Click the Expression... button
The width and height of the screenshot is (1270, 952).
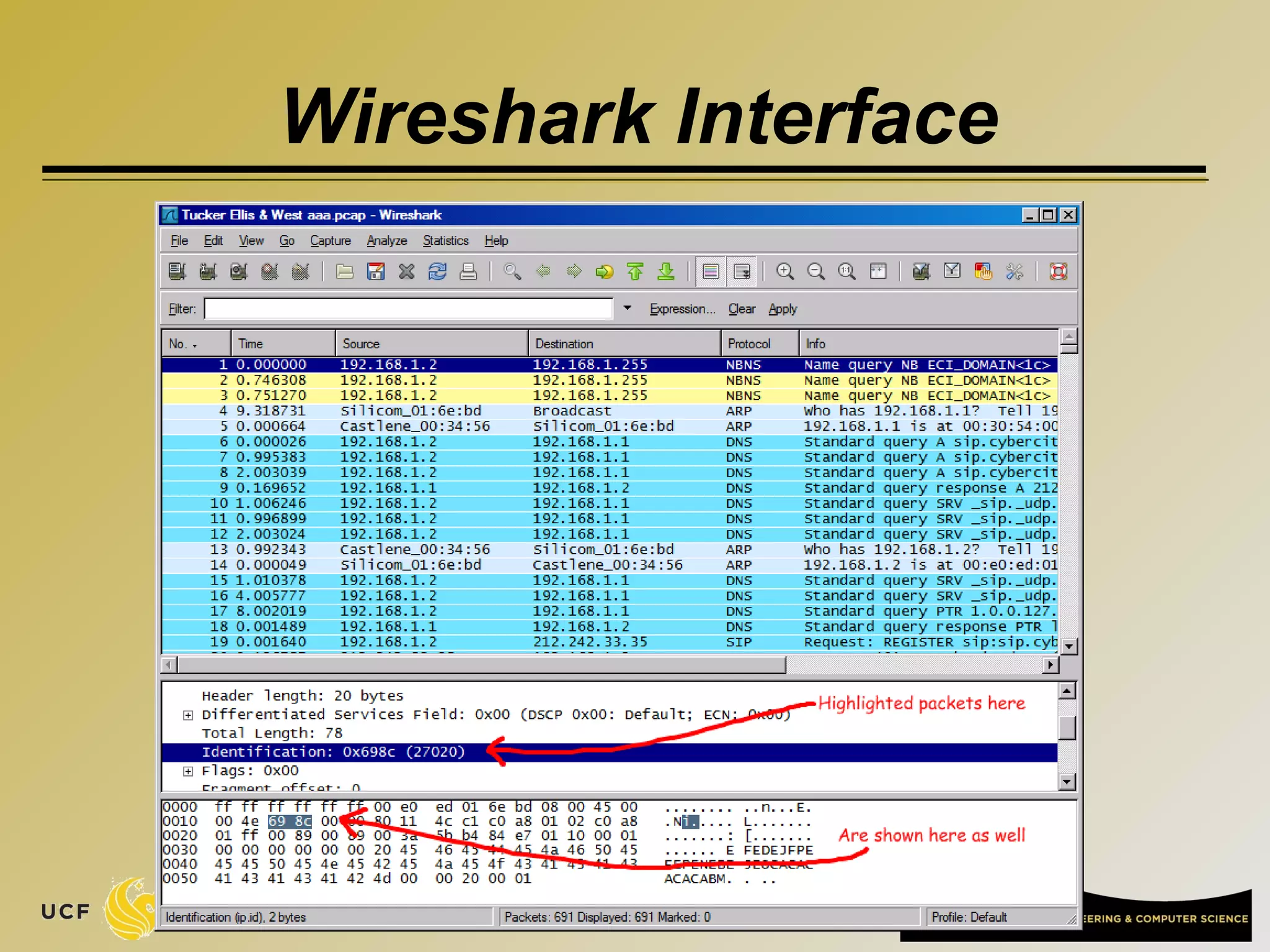(682, 309)
